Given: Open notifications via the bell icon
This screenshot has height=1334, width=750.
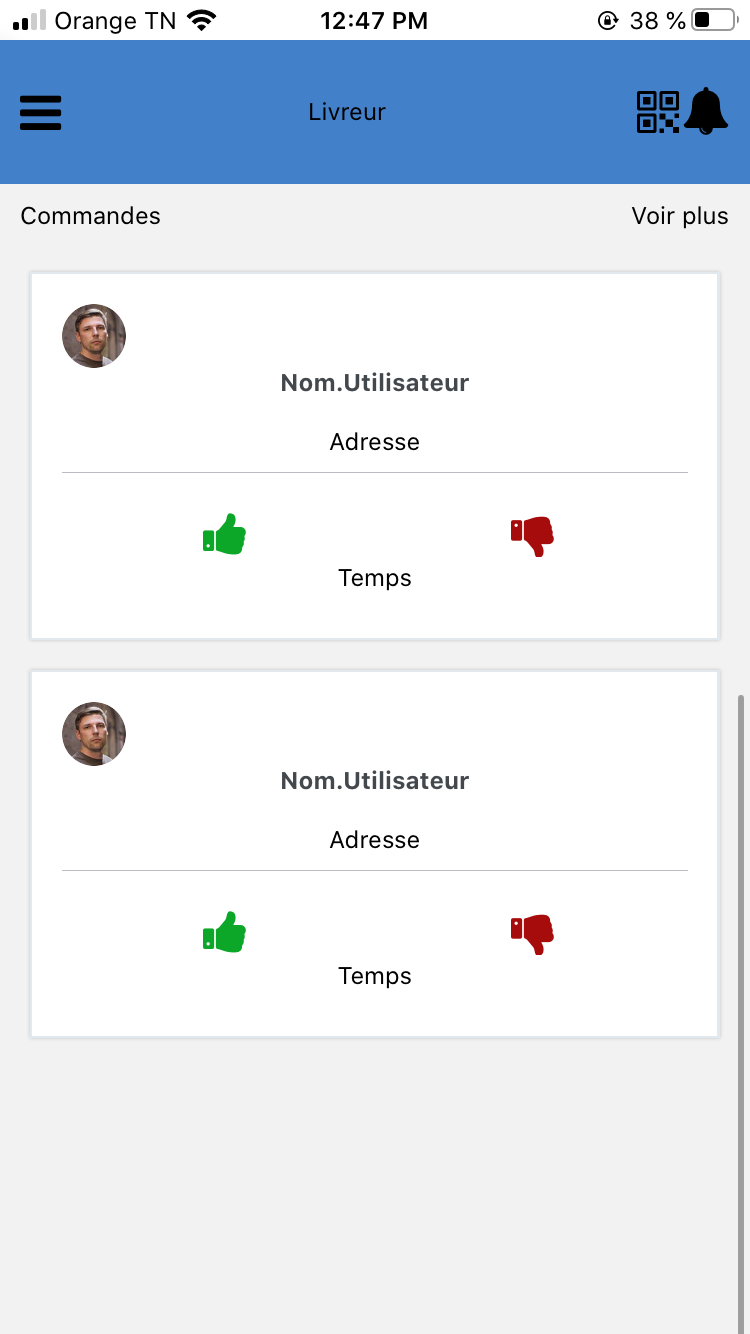Looking at the screenshot, I should (708, 112).
